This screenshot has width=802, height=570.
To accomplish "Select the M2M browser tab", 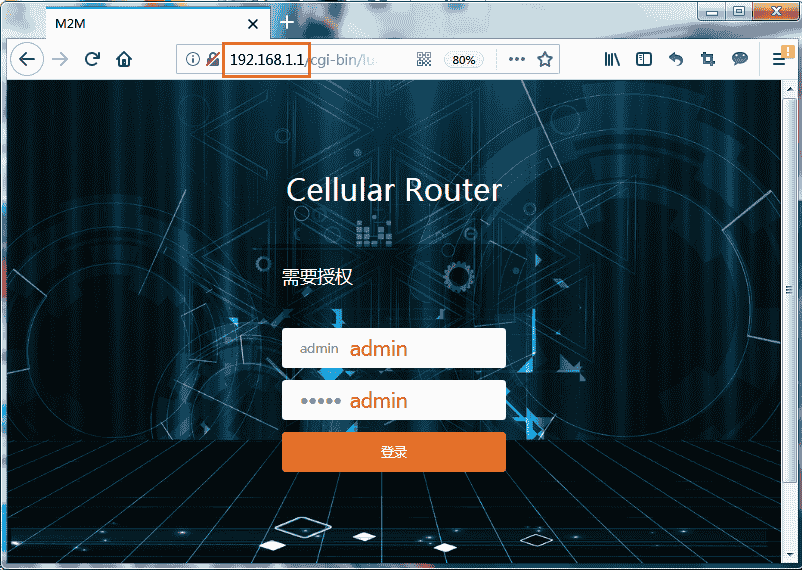I will 140,22.
